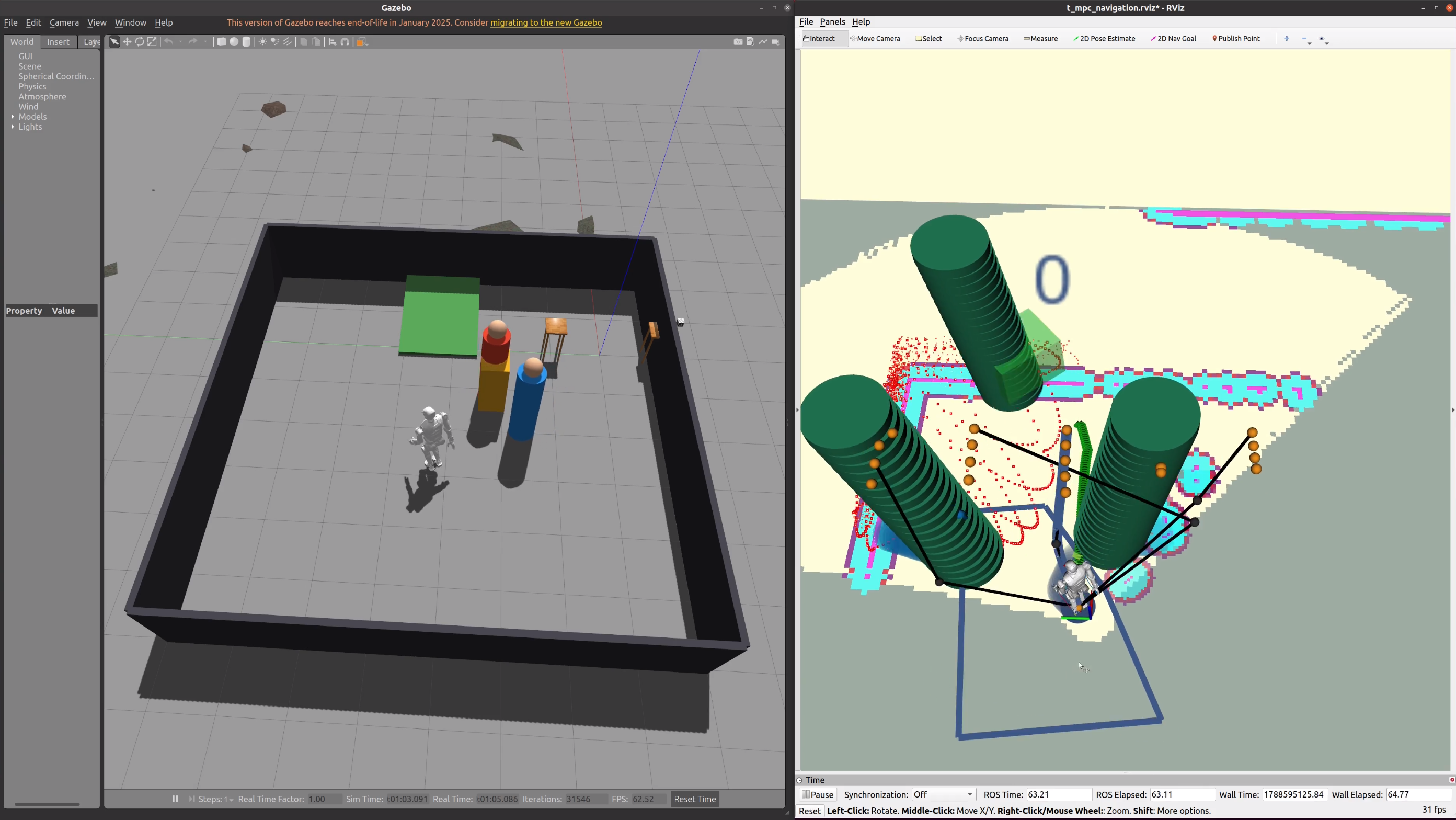Pause the Gazebo simulation
1456x820 pixels.
click(x=175, y=799)
